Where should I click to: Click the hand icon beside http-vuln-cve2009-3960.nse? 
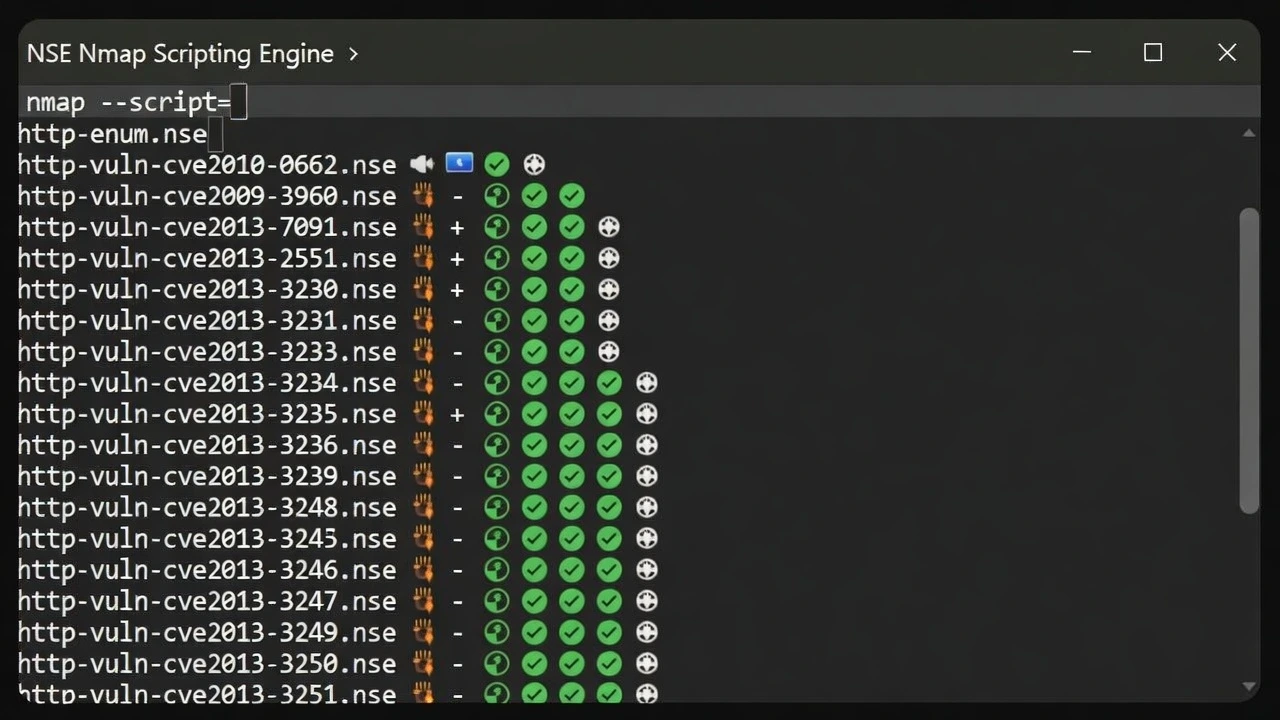tap(422, 195)
